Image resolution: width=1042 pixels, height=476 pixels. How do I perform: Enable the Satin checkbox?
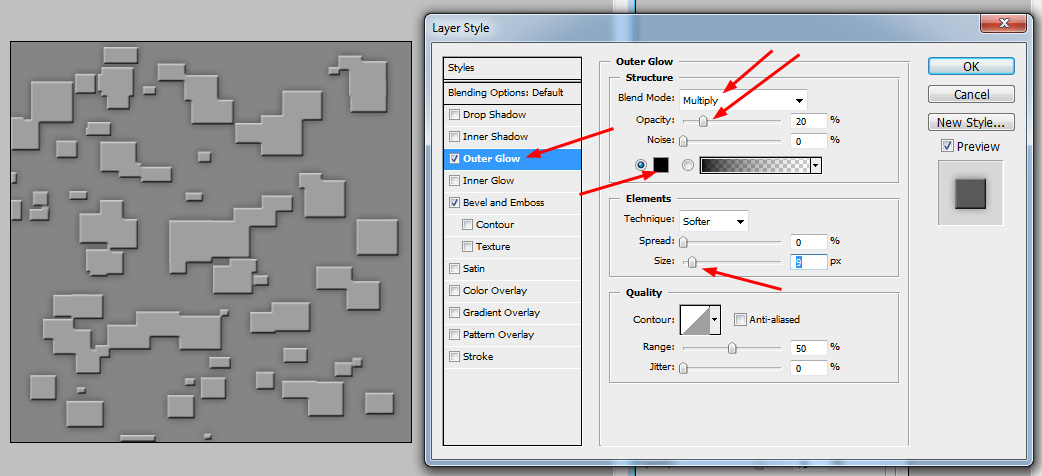[x=455, y=269]
